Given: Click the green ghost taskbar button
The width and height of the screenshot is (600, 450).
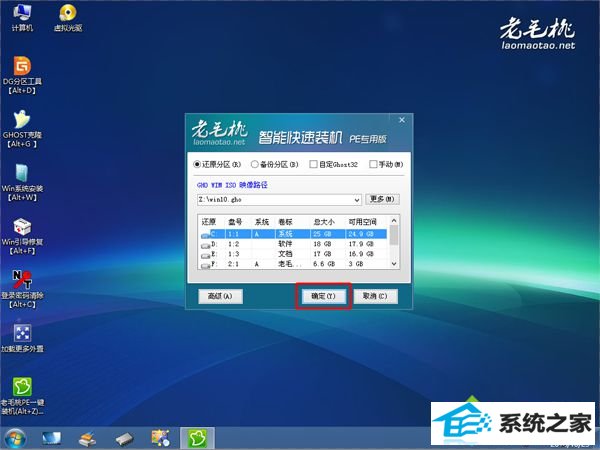Looking at the screenshot, I should coord(197,438).
